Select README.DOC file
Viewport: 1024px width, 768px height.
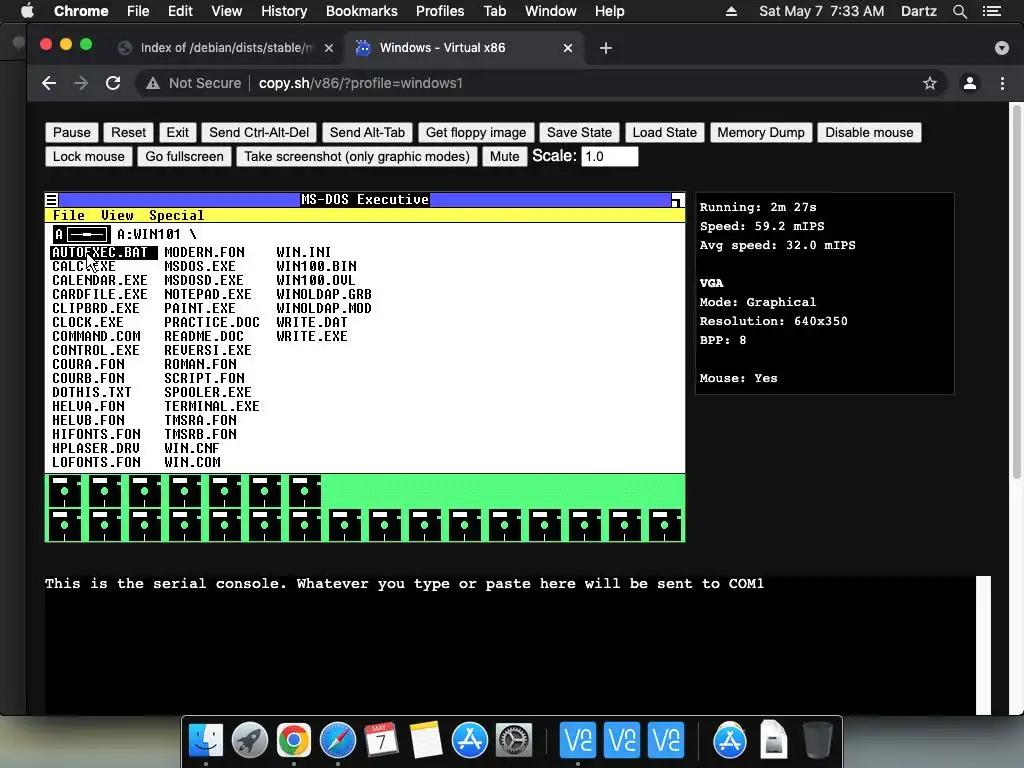click(204, 336)
